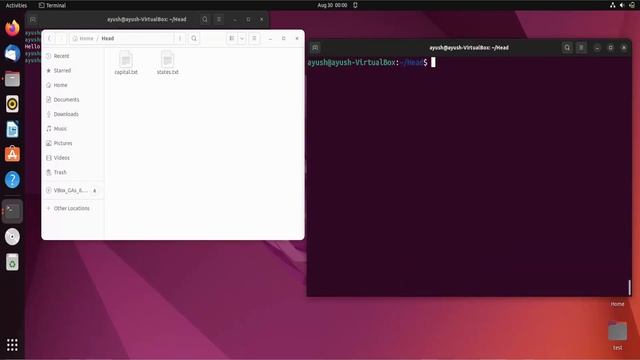
Task: Open Firefox from the dock
Action: pyautogui.click(x=12, y=28)
